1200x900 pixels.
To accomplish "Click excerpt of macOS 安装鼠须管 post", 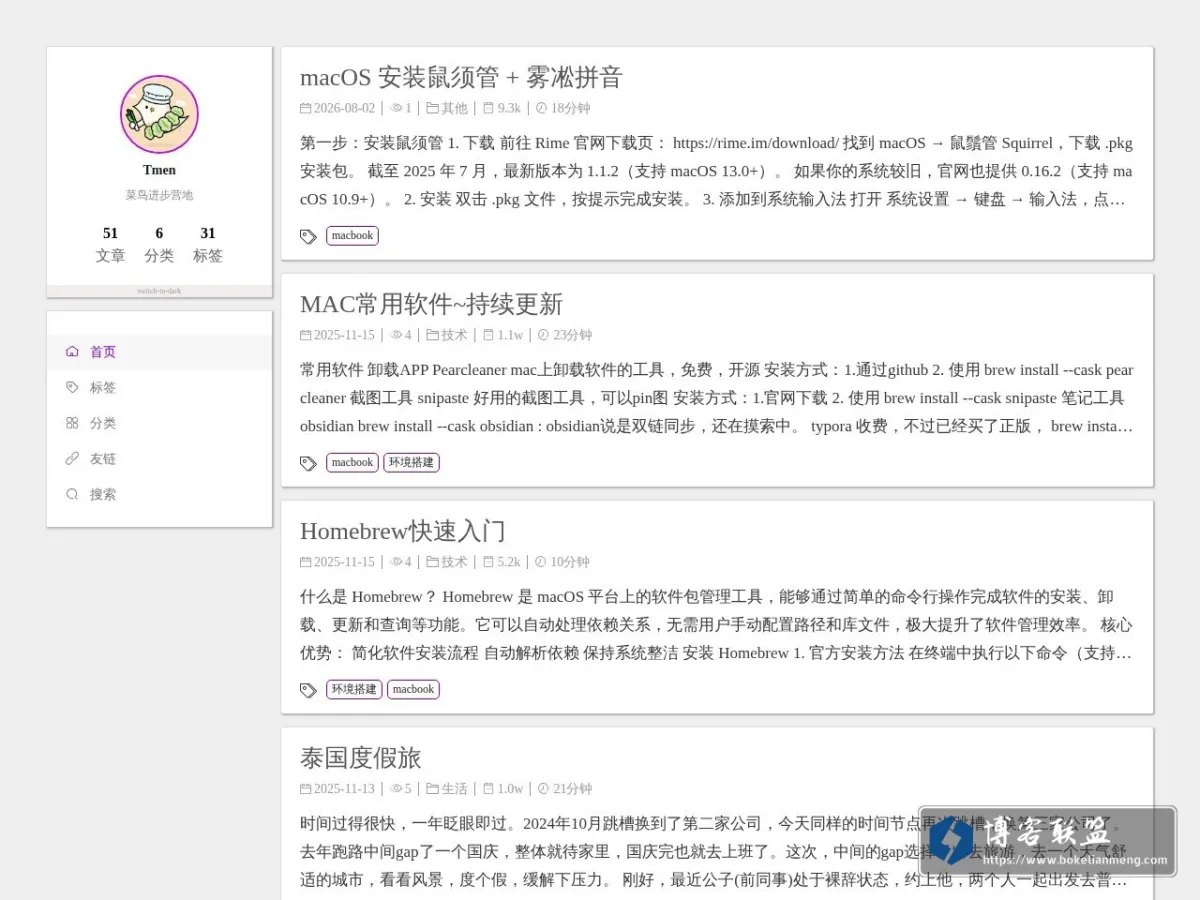I will pos(717,171).
